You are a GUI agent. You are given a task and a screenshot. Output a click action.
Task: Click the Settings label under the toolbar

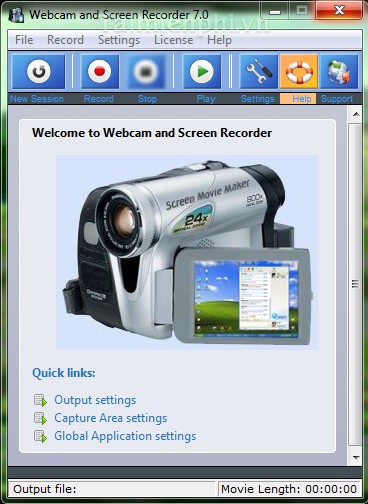pyautogui.click(x=258, y=99)
